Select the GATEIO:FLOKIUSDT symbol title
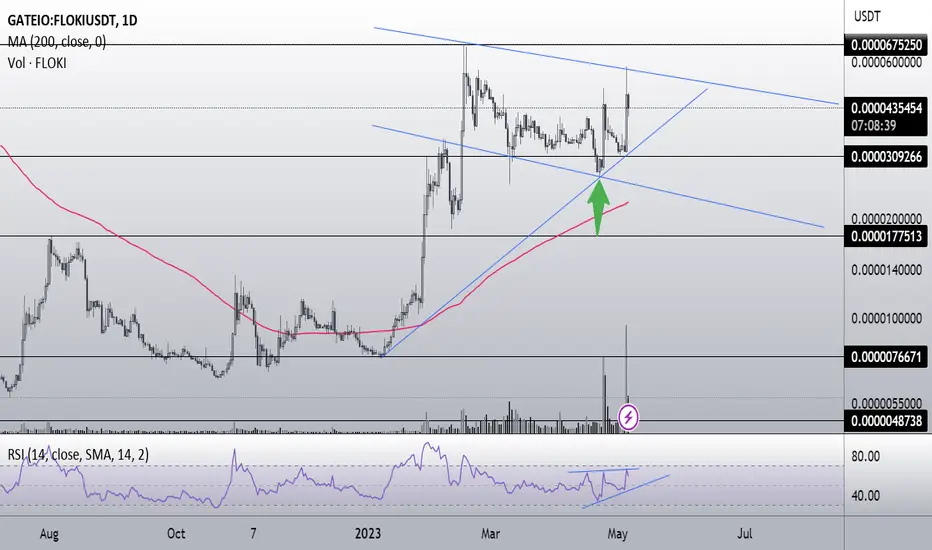The height and width of the screenshot is (550, 932). pyautogui.click(x=72, y=20)
